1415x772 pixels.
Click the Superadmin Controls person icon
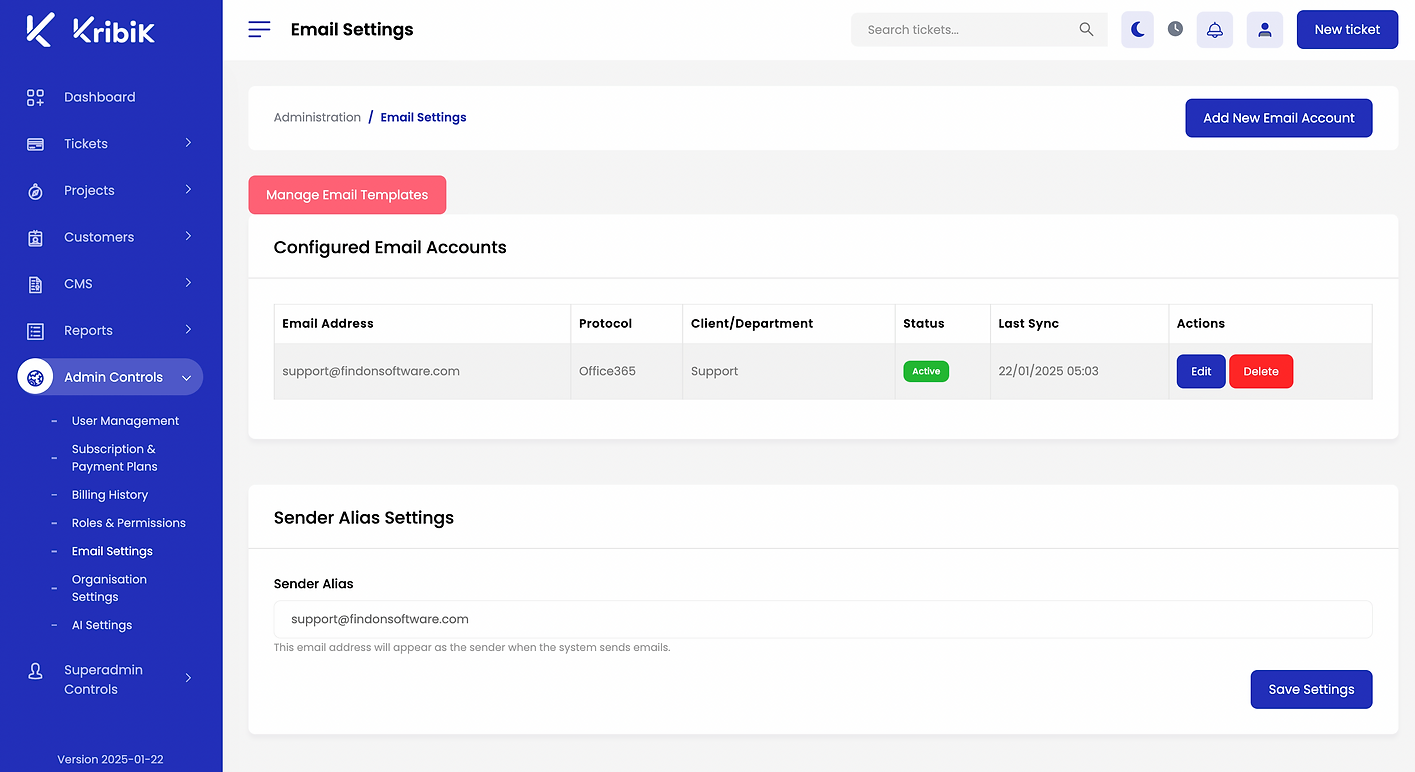pyautogui.click(x=35, y=671)
